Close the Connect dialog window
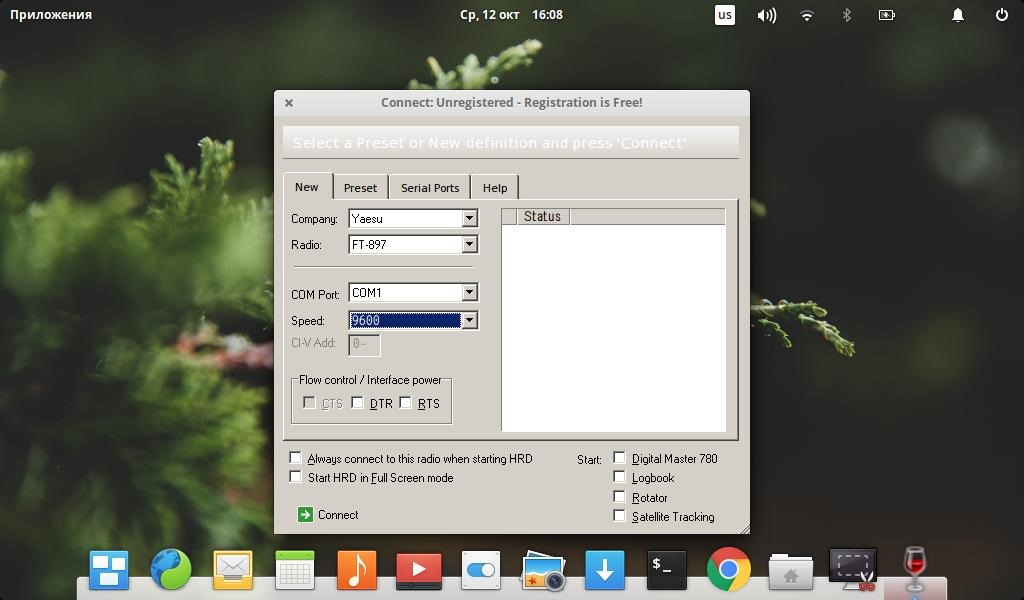The width and height of the screenshot is (1024, 600). click(x=289, y=103)
